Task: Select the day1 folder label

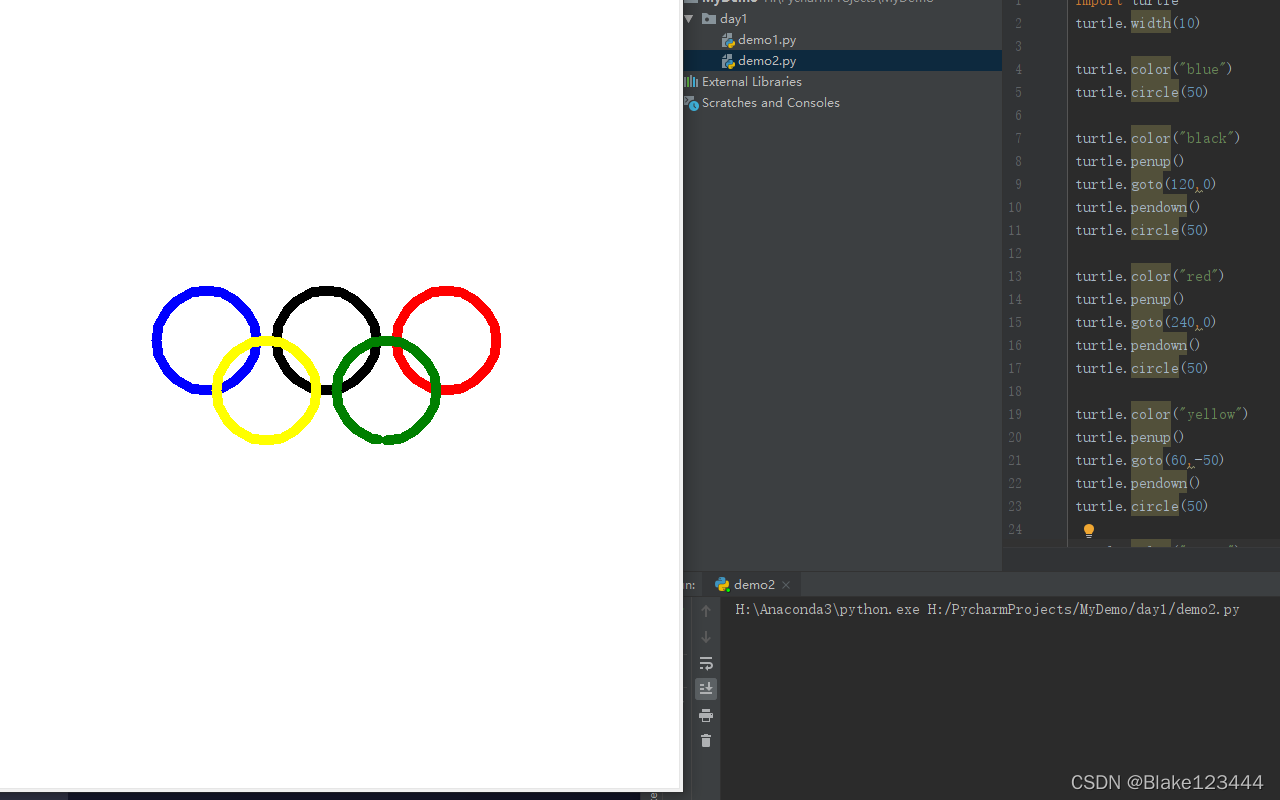Action: click(733, 19)
